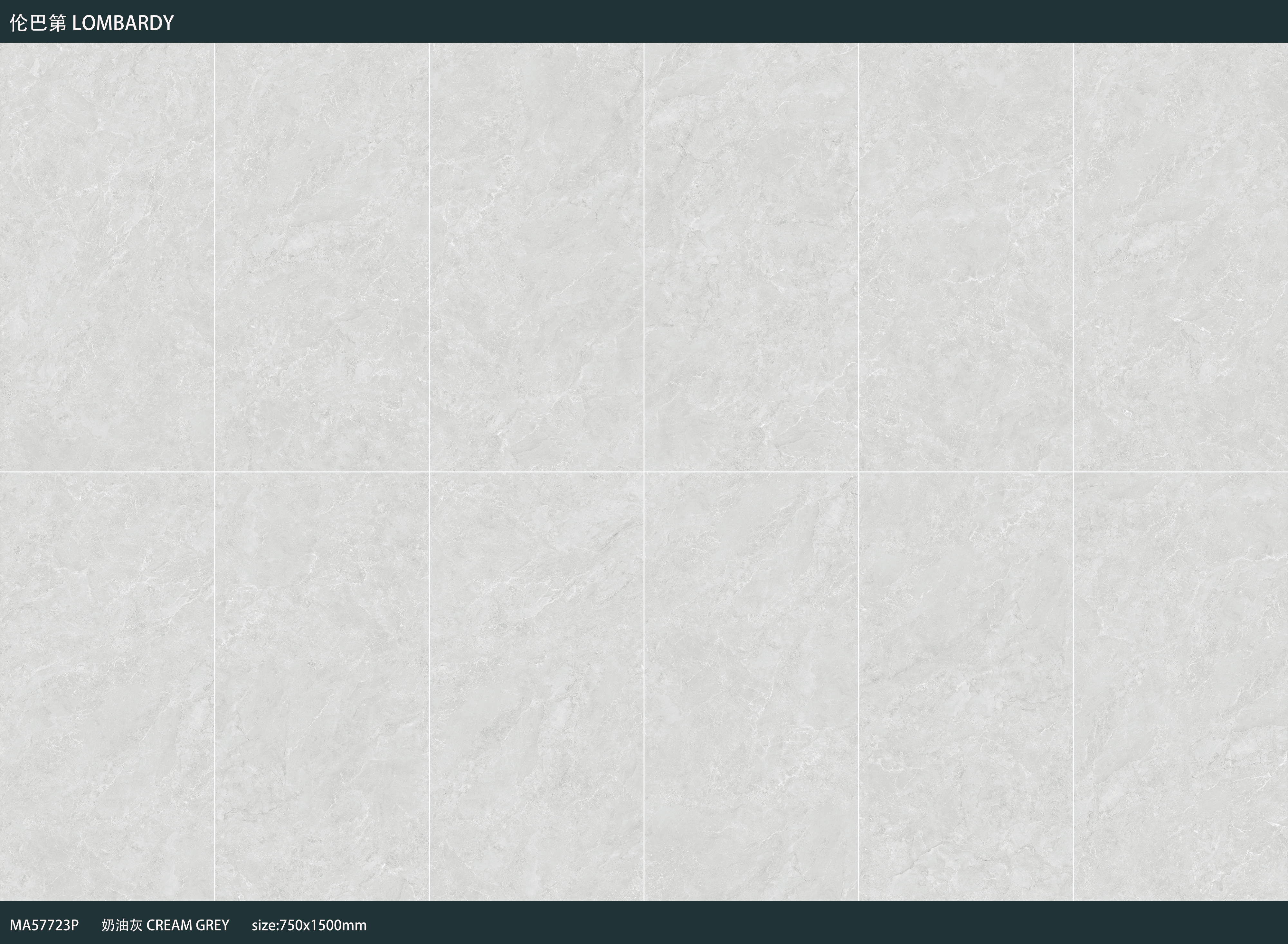Select the fourth tile in top row
This screenshot has width=1288, height=944.
751,257
